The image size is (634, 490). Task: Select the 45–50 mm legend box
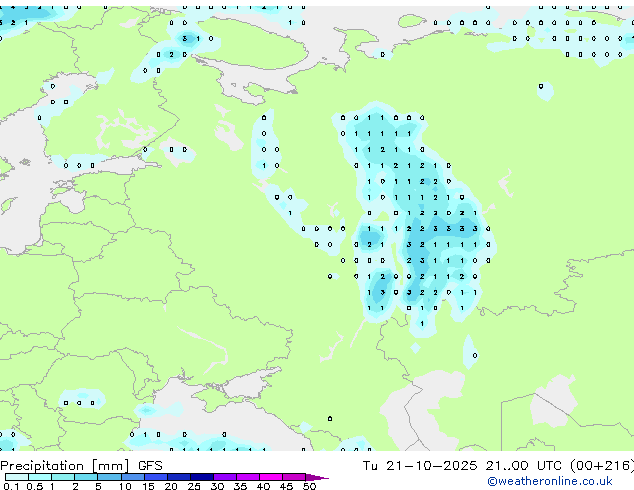coord(294,477)
